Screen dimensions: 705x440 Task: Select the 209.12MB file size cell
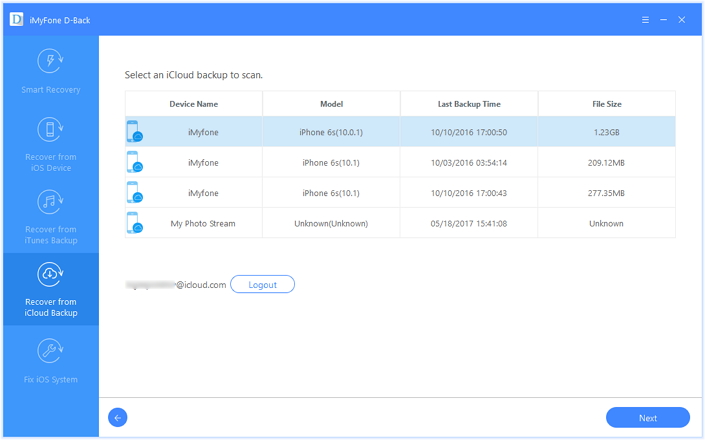pyautogui.click(x=607, y=163)
